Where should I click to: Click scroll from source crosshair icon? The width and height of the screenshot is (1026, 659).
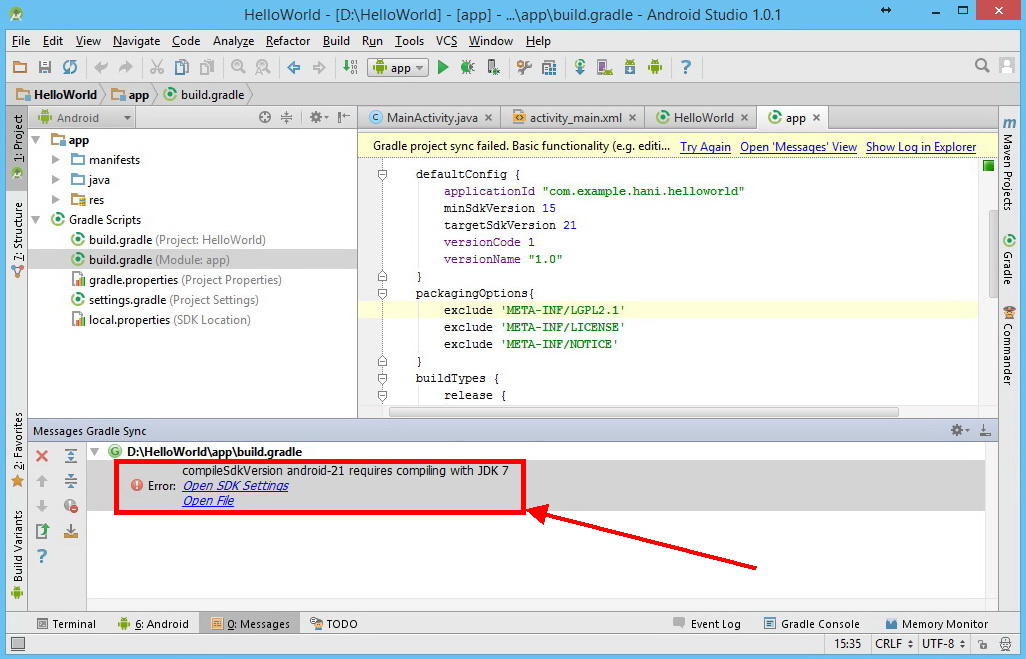pos(264,117)
